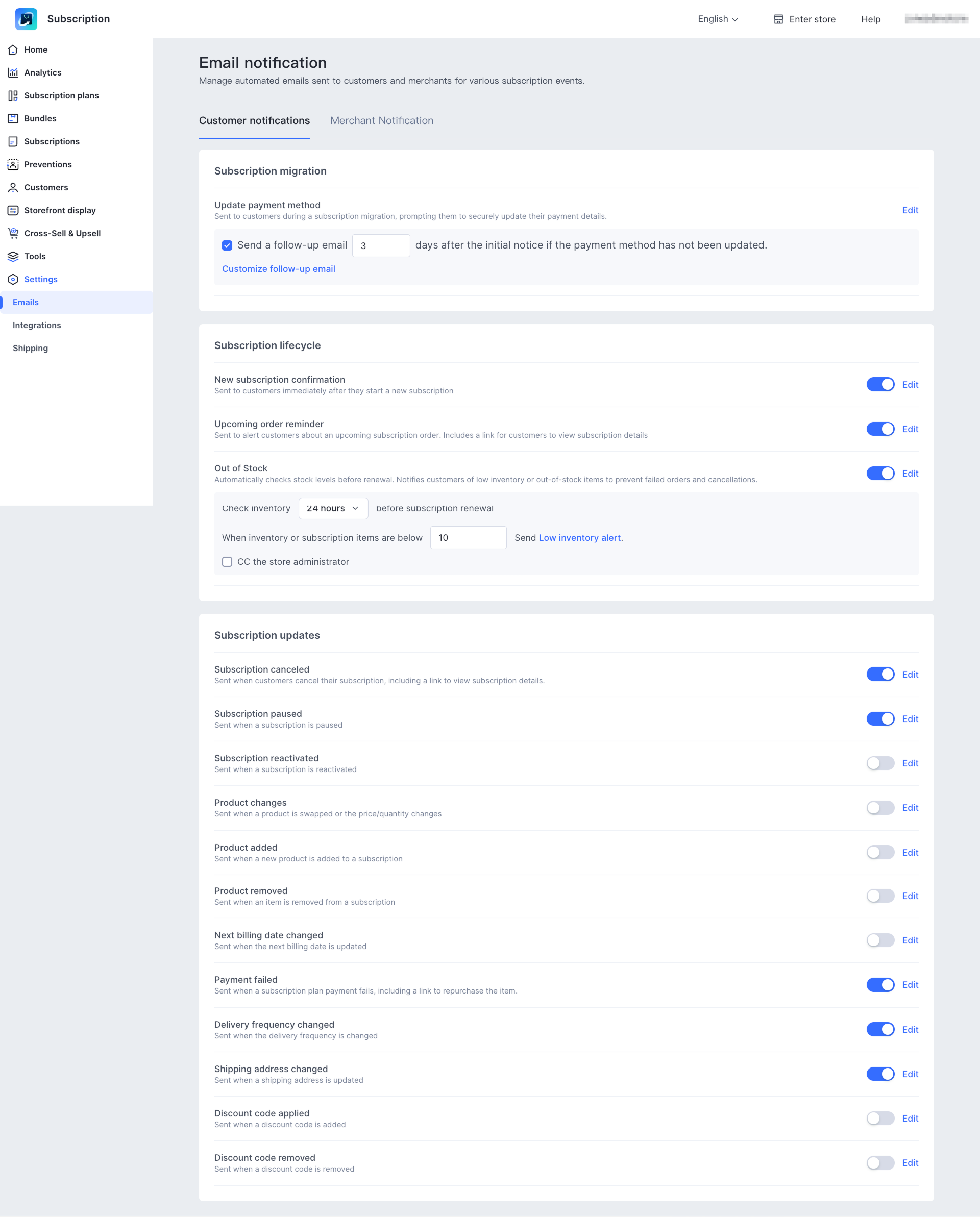980x1217 pixels.
Task: Click the Cross-Sell & Upsell cart icon
Action: point(13,233)
